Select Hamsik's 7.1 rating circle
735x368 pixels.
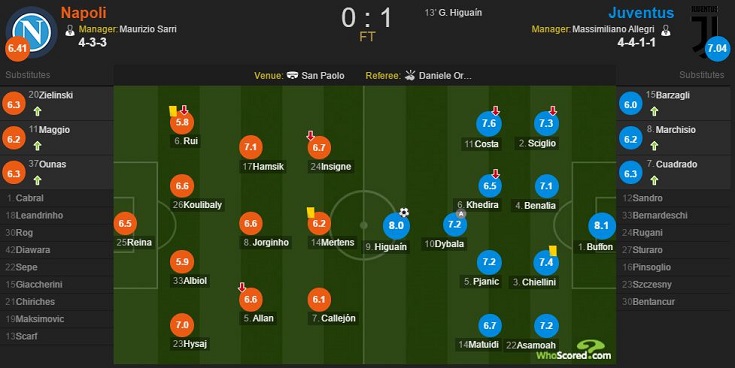click(250, 147)
